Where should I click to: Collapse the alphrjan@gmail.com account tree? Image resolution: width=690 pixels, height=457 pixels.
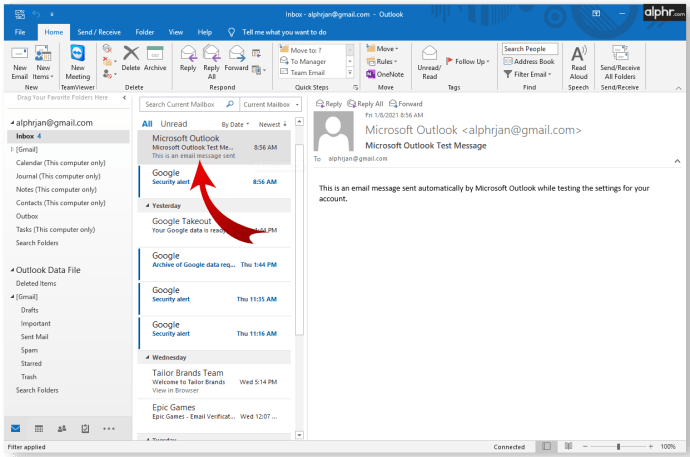tap(12, 123)
